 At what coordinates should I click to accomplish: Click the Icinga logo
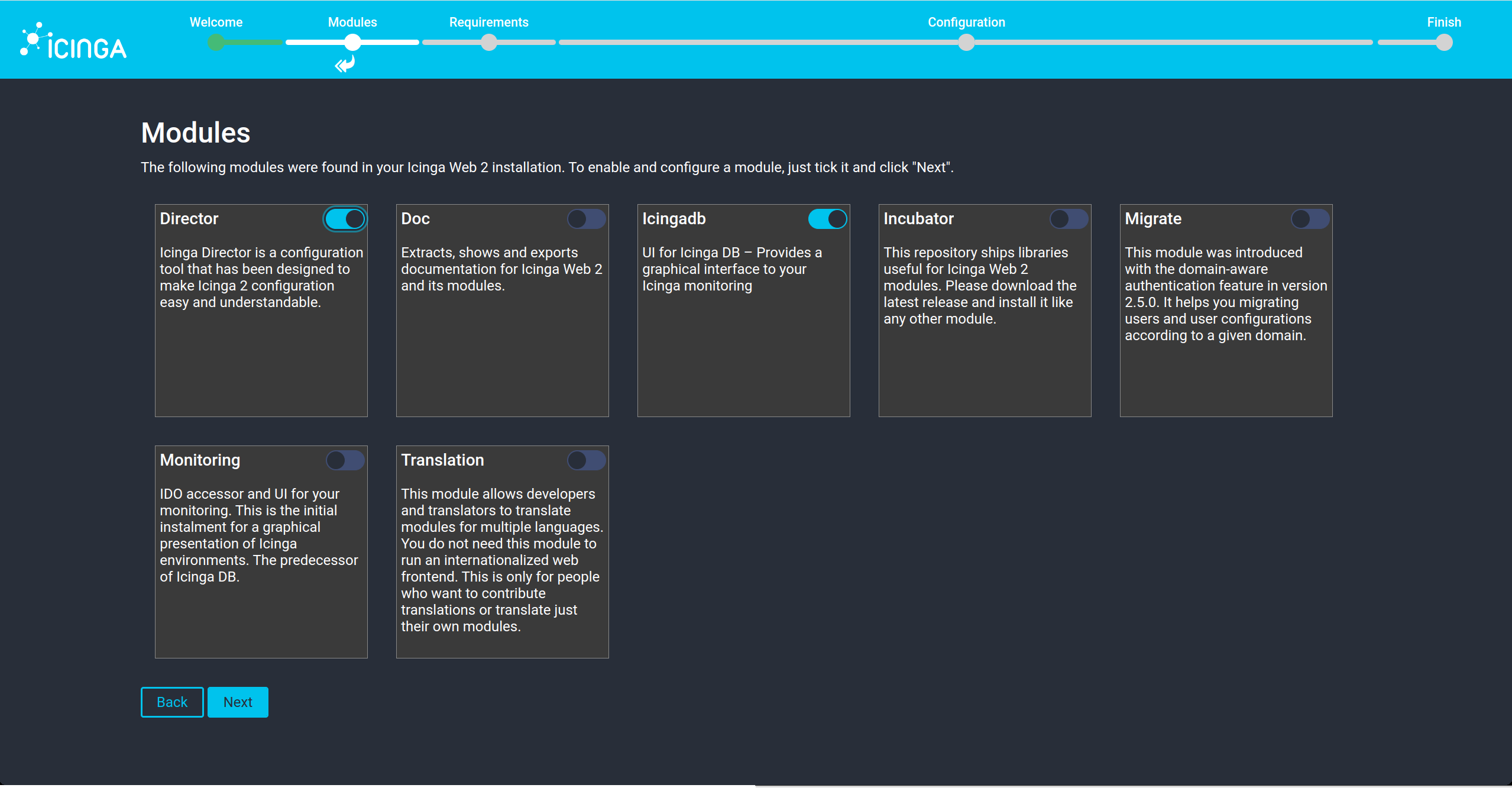point(73,41)
